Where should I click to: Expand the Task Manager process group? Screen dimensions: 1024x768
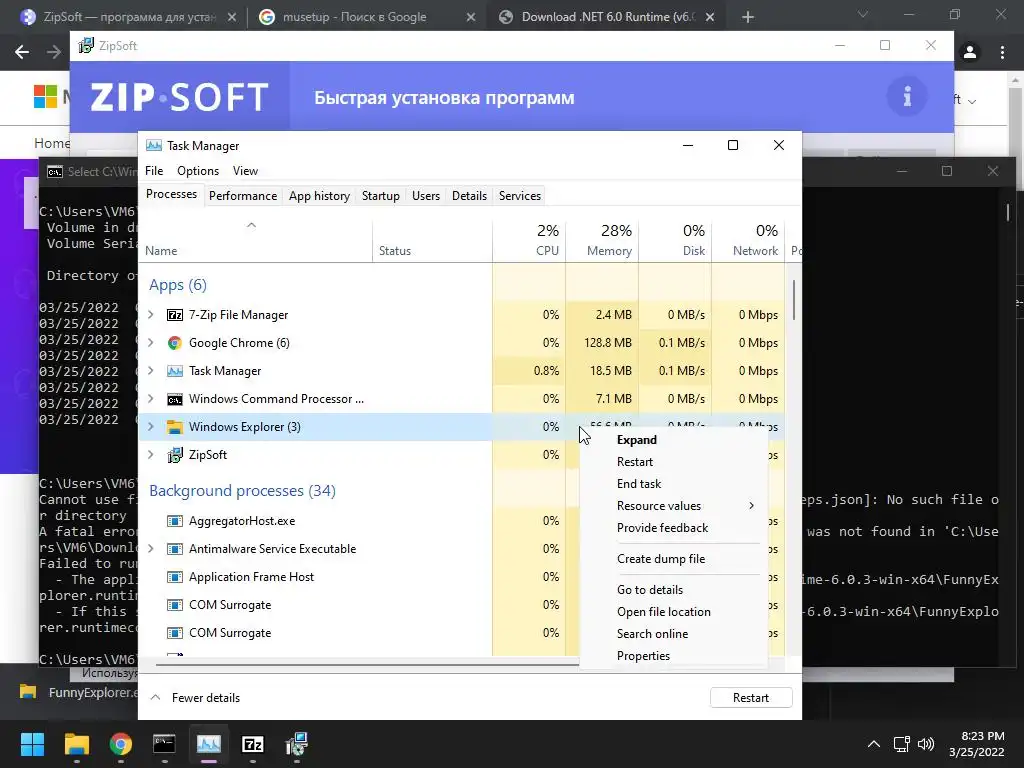(151, 371)
